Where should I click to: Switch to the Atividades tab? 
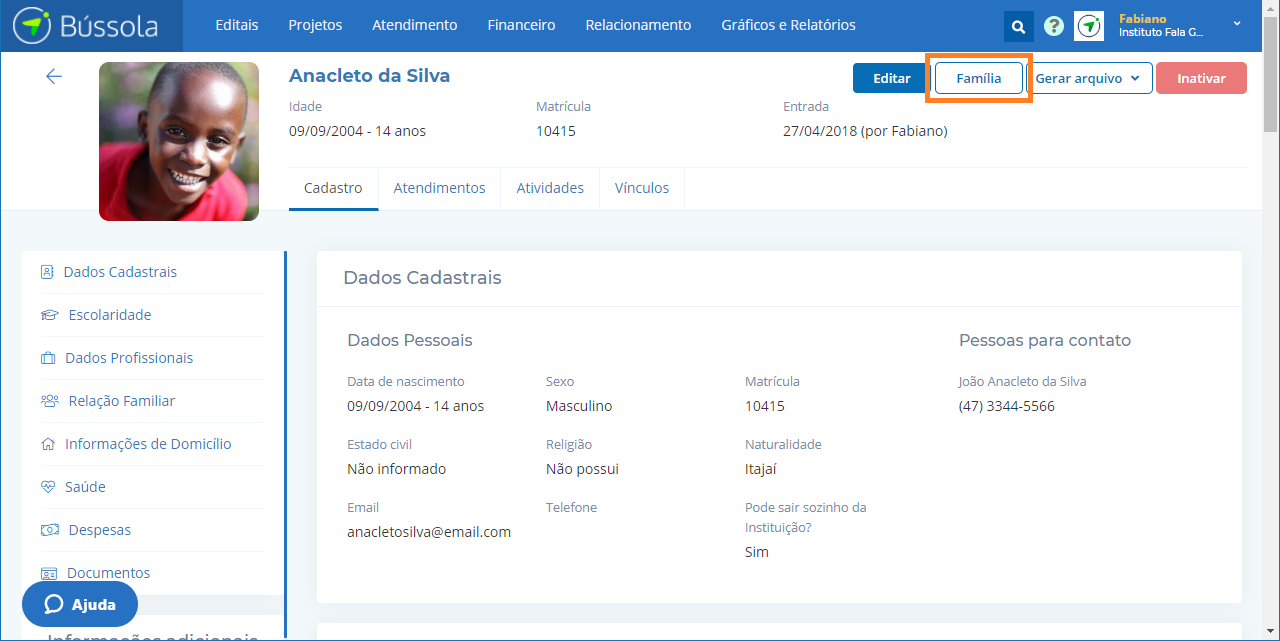550,188
